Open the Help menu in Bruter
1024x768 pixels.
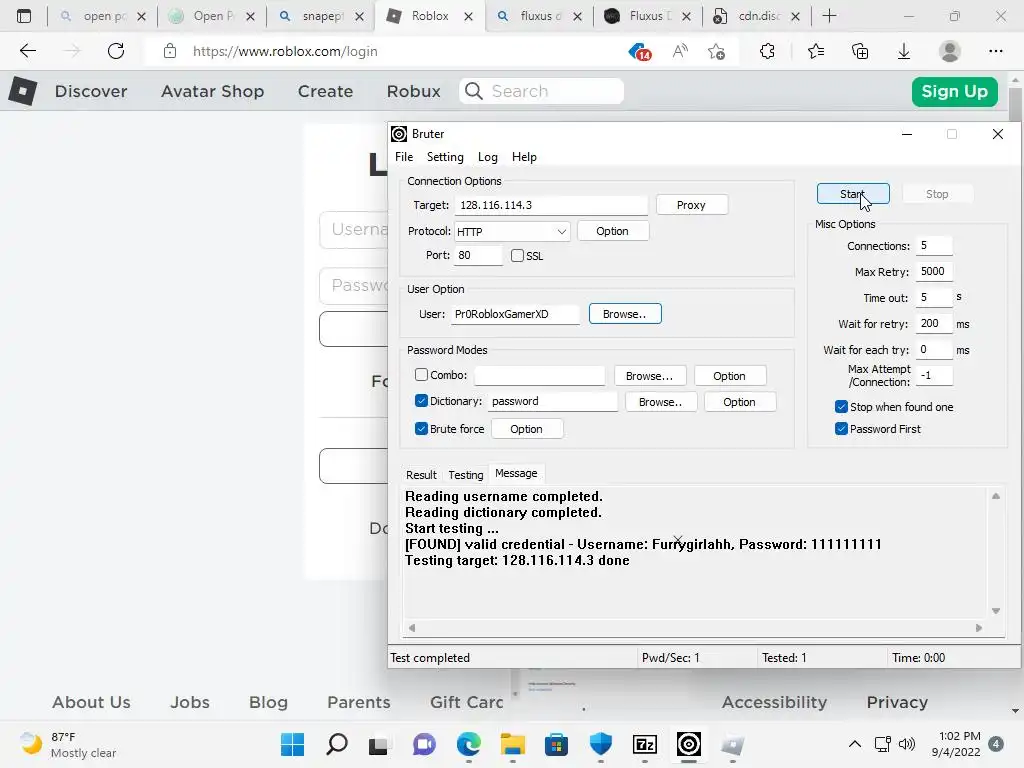524,157
